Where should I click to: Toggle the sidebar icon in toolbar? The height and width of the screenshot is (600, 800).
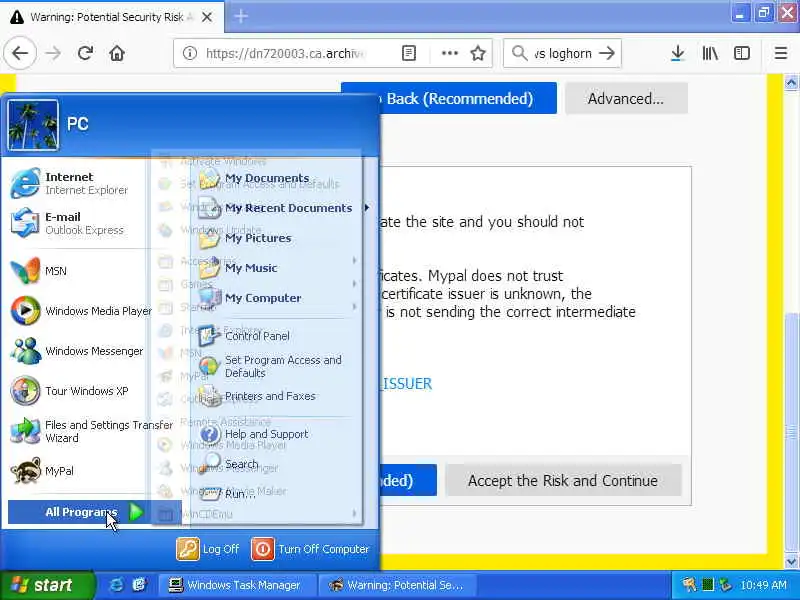pyautogui.click(x=742, y=53)
